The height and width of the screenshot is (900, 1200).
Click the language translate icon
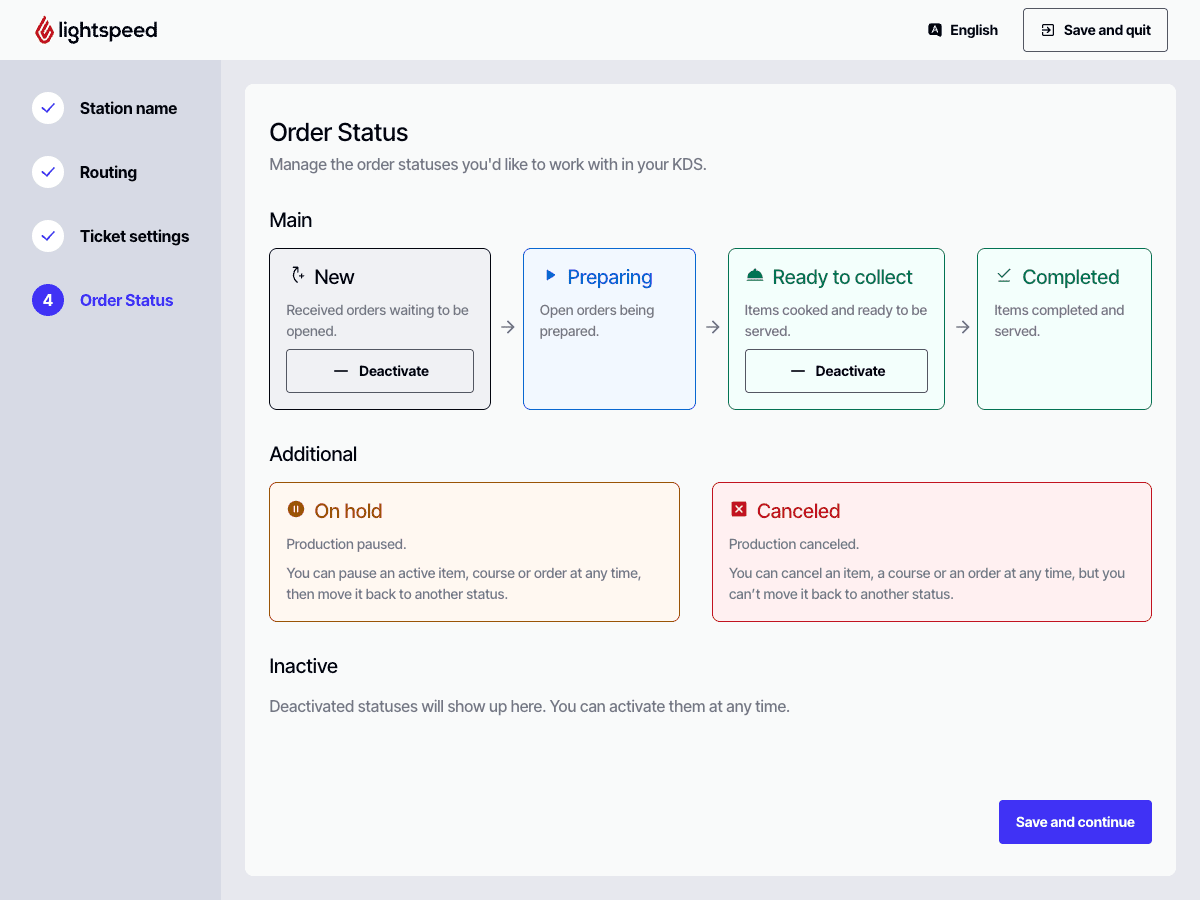(935, 30)
